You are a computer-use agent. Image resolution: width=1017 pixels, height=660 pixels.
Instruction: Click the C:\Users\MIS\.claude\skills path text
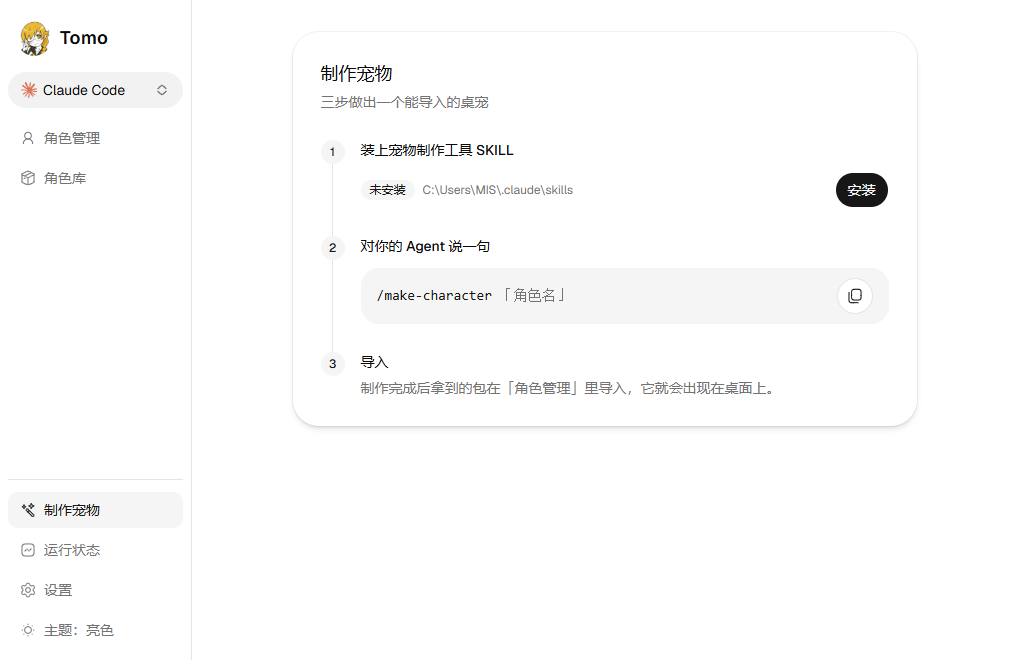(497, 190)
